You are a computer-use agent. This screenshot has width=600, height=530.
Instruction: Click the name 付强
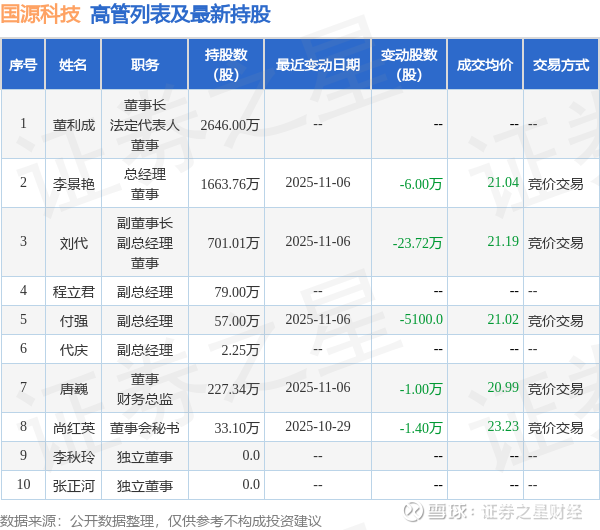(x=73, y=321)
